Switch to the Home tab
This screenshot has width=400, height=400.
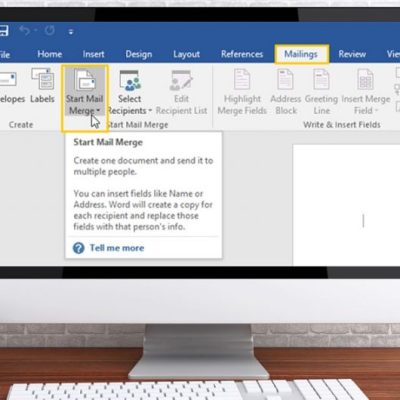tap(50, 54)
